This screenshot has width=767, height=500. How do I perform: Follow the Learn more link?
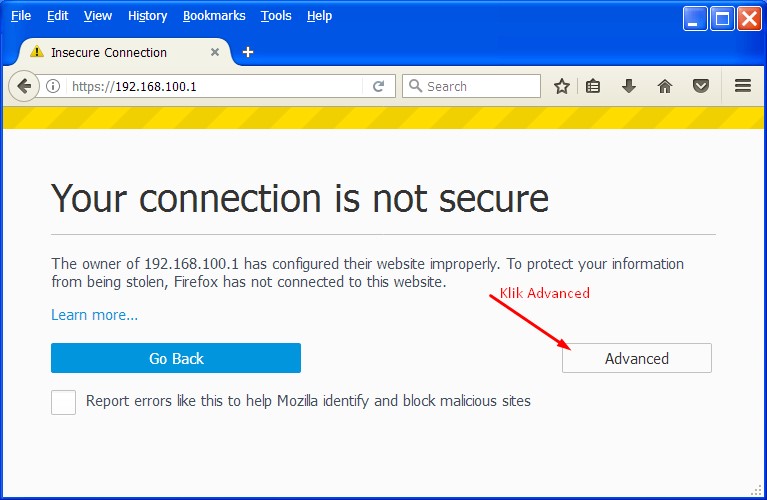pos(95,315)
